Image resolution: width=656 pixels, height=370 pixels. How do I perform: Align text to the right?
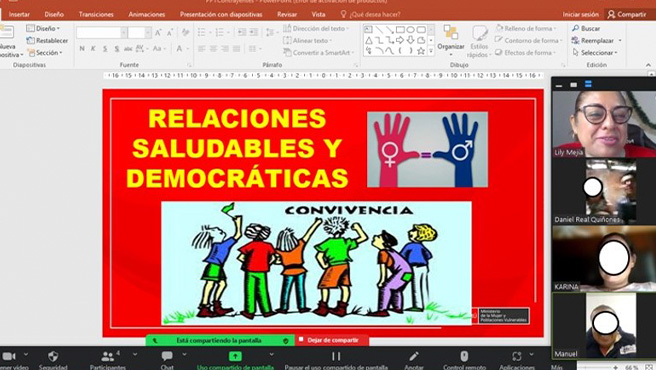click(x=225, y=49)
